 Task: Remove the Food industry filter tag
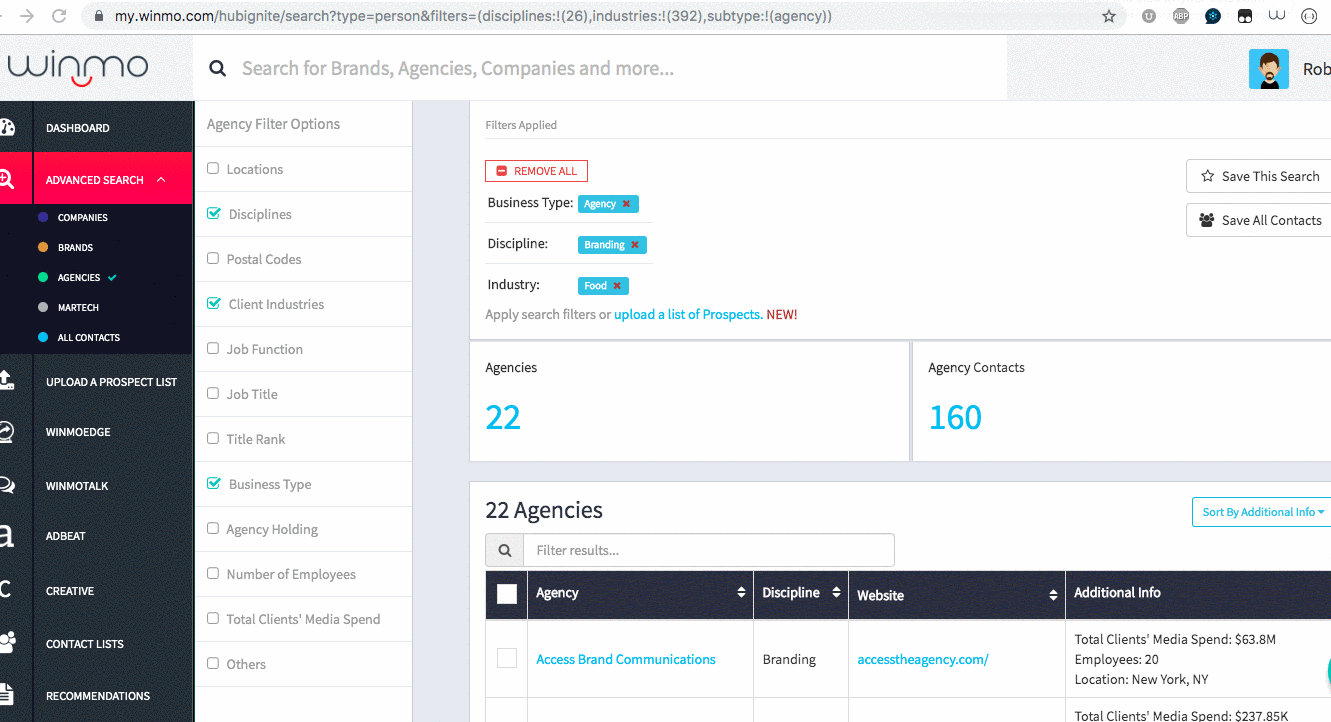(617, 286)
